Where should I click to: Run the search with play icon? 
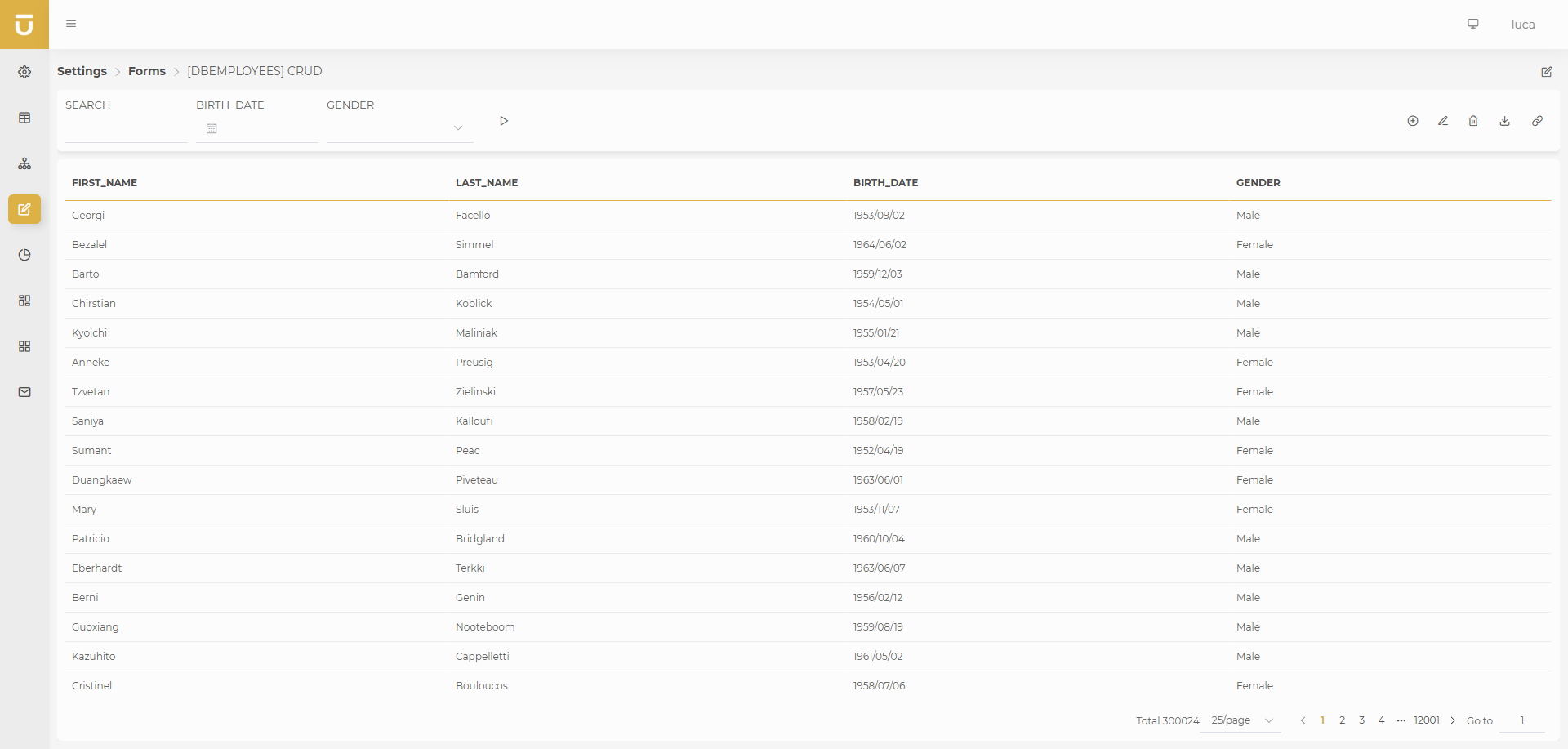point(504,121)
